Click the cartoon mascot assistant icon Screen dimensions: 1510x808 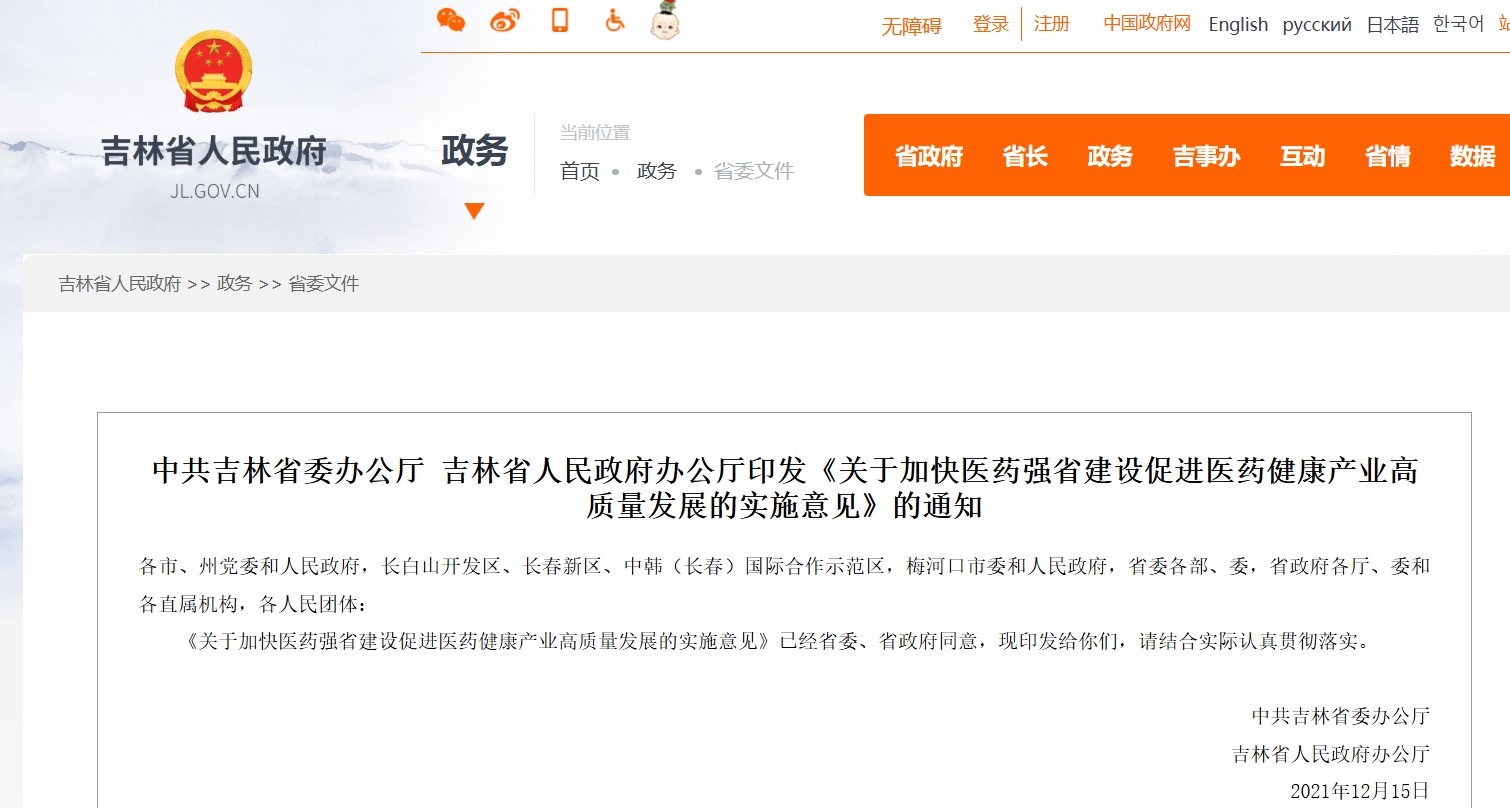[665, 21]
